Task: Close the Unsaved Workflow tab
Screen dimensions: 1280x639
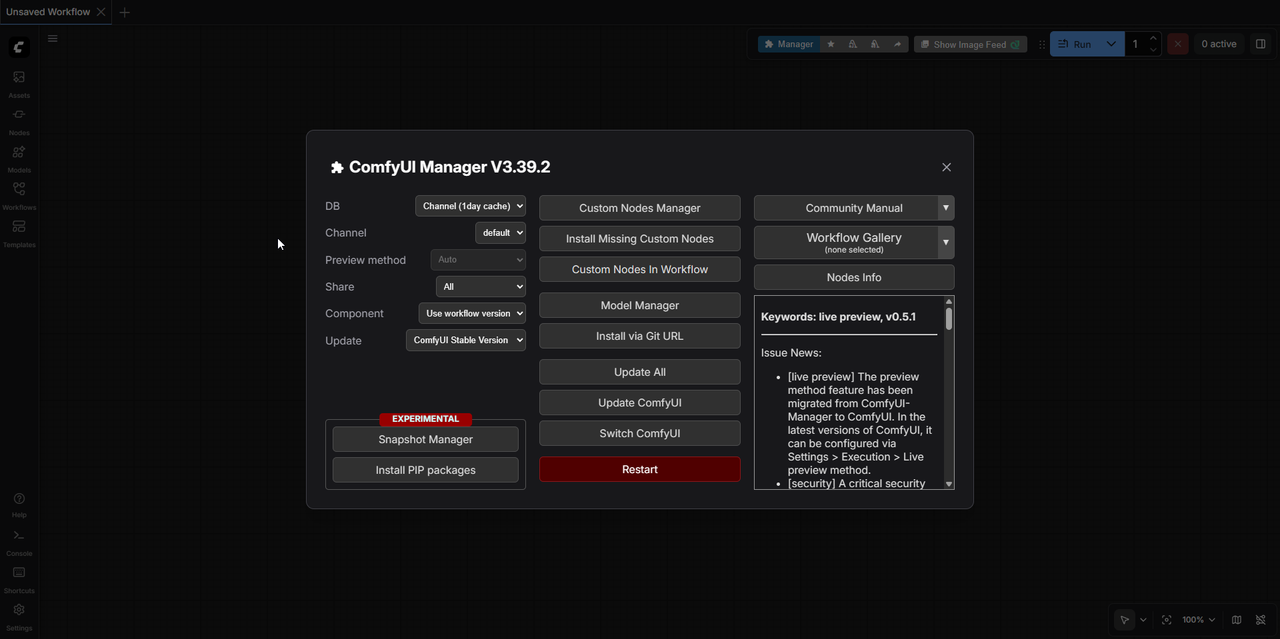Action: click(101, 12)
